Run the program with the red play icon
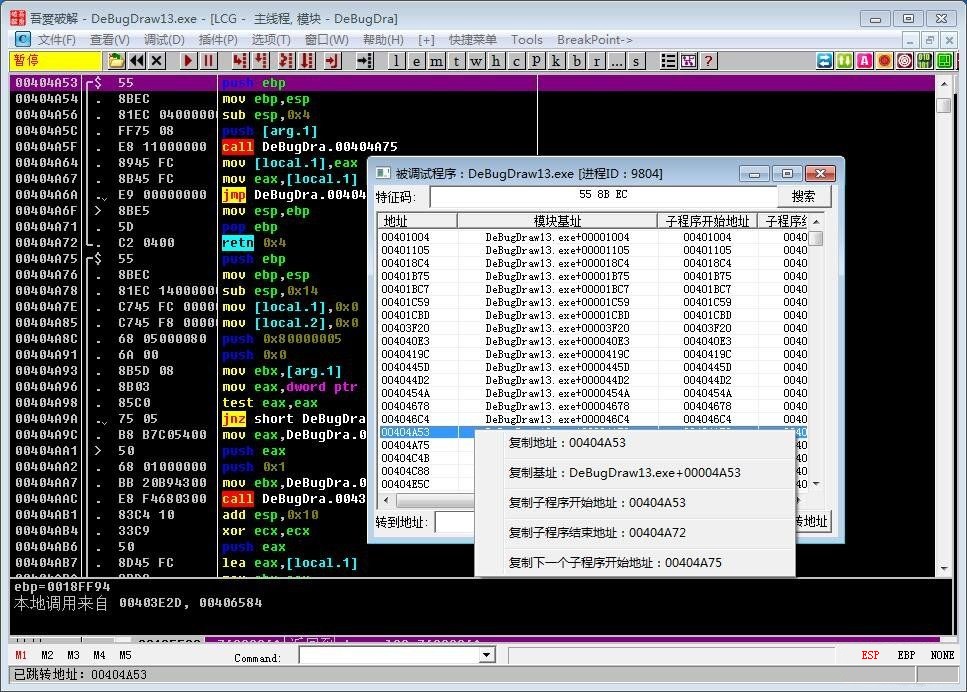Viewport: 967px width, 692px height. [x=187, y=60]
